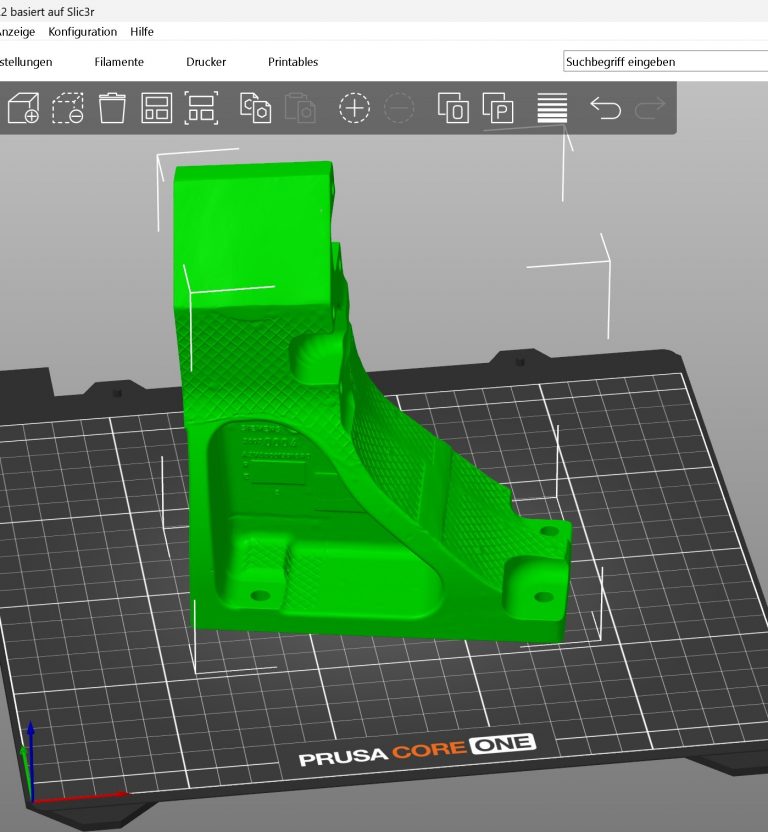
Task: Split the model into objects
Action: coord(453,107)
